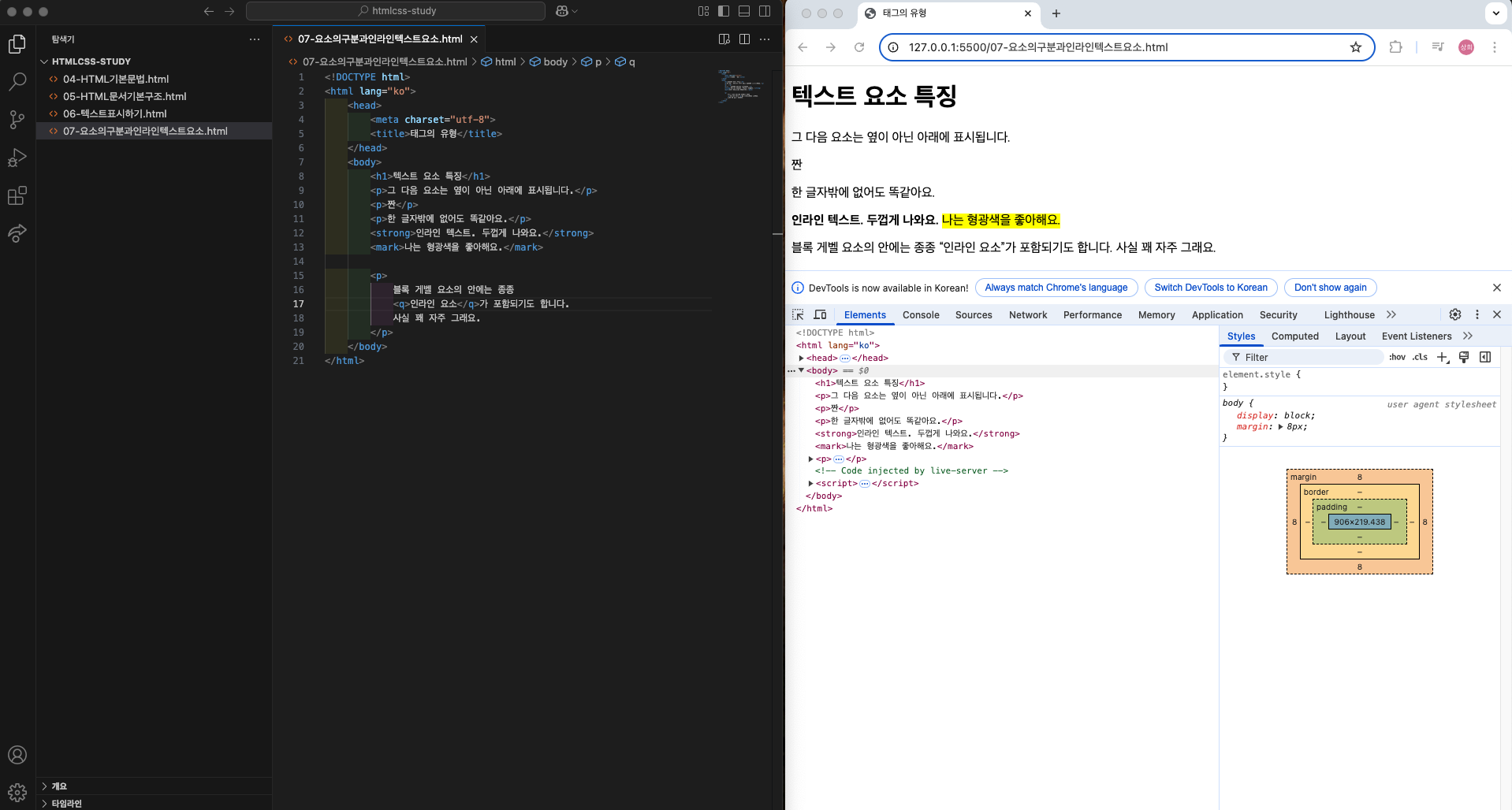Switch to the Computed styles tab
Screen dimensions: 1512x810
(x=1294, y=336)
